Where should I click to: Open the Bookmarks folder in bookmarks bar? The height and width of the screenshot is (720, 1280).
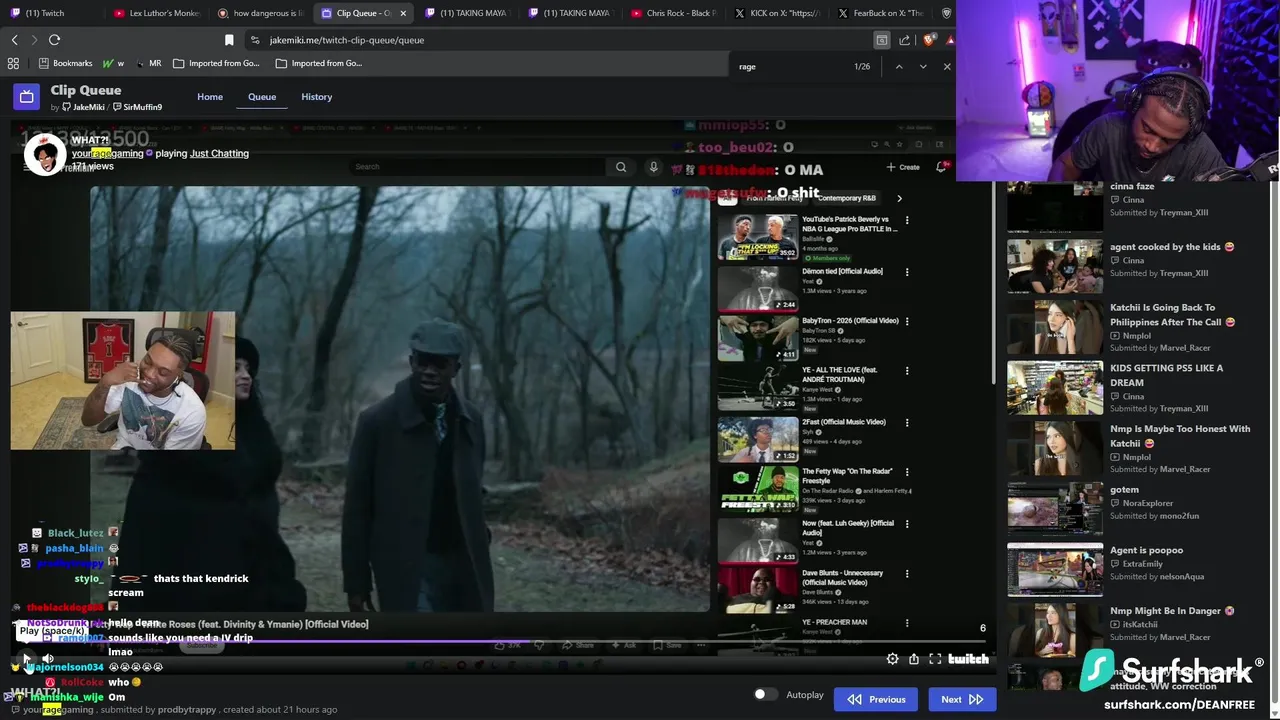(65, 63)
